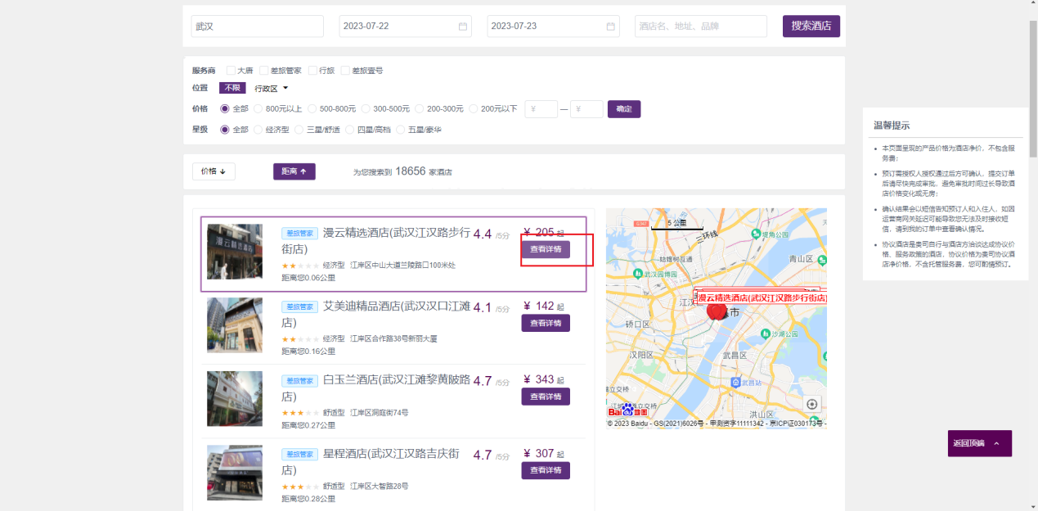Sort results by 距离 distance
This screenshot has width=1041, height=511.
pos(294,171)
